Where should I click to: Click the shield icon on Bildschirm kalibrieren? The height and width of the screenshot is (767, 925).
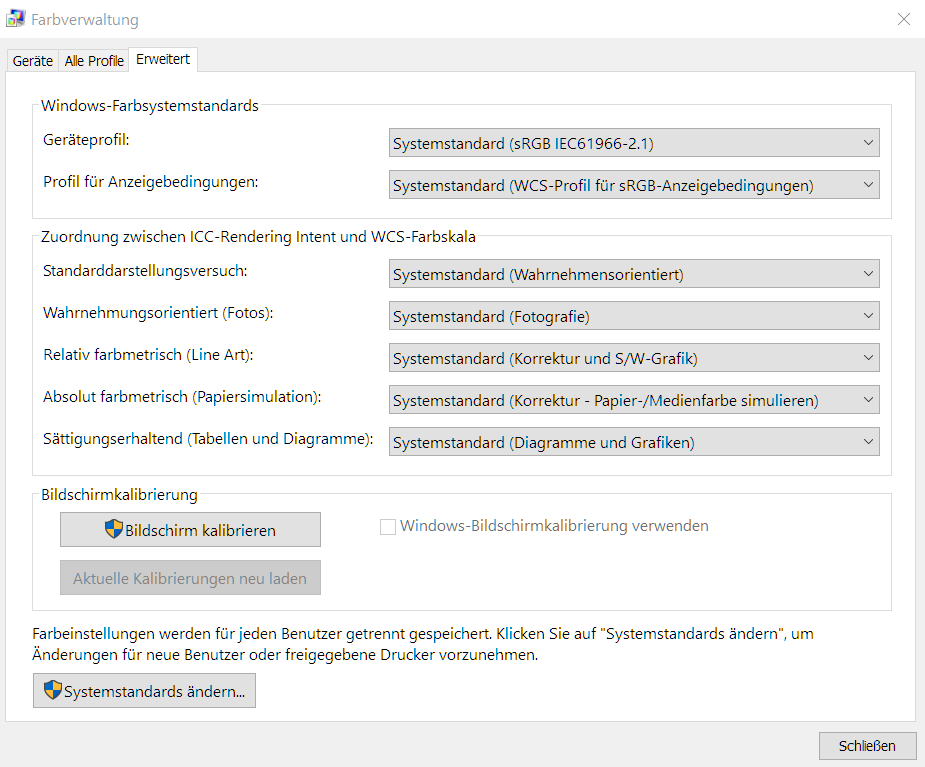click(114, 529)
